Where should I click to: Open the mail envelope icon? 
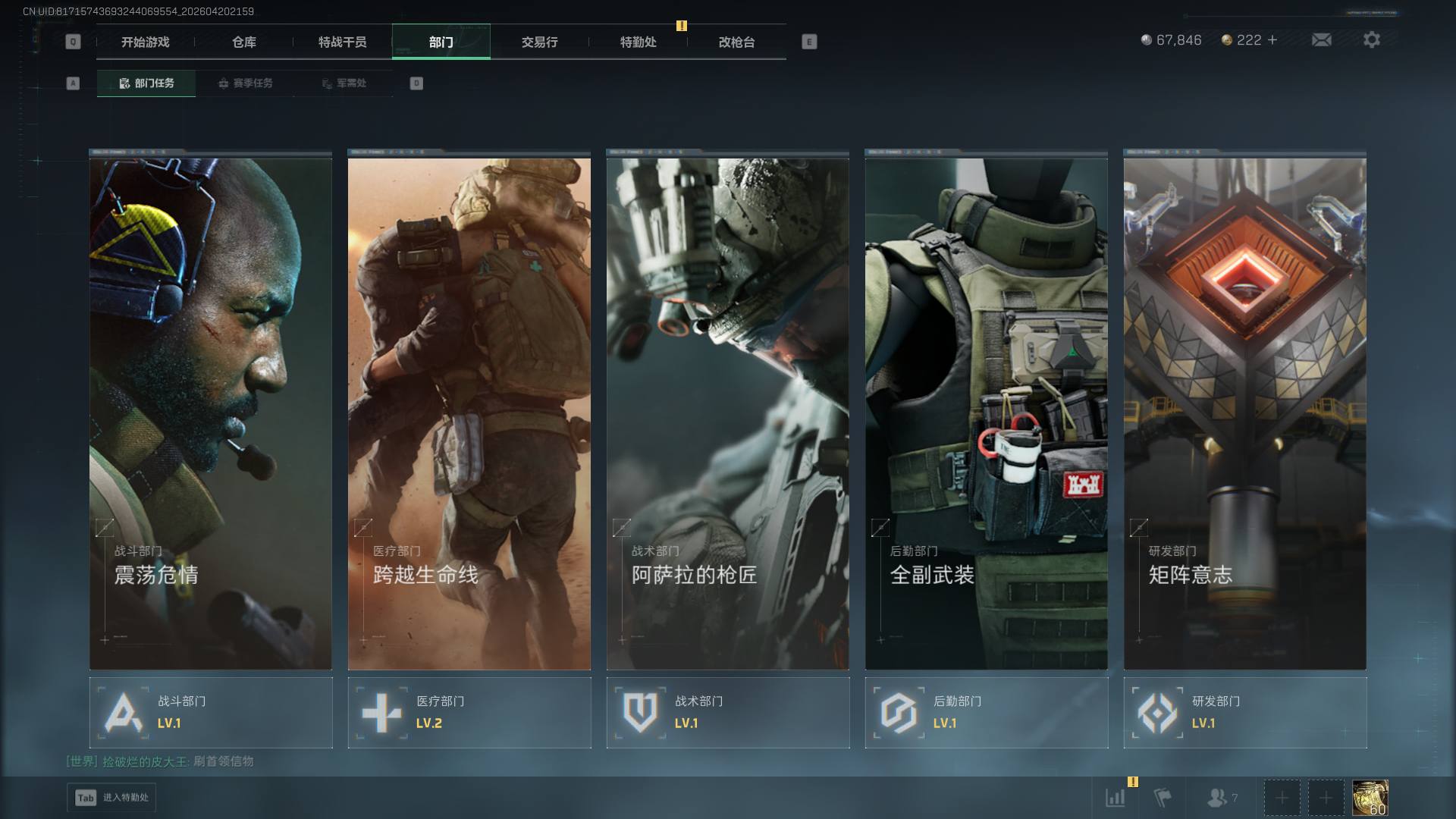[x=1321, y=40]
